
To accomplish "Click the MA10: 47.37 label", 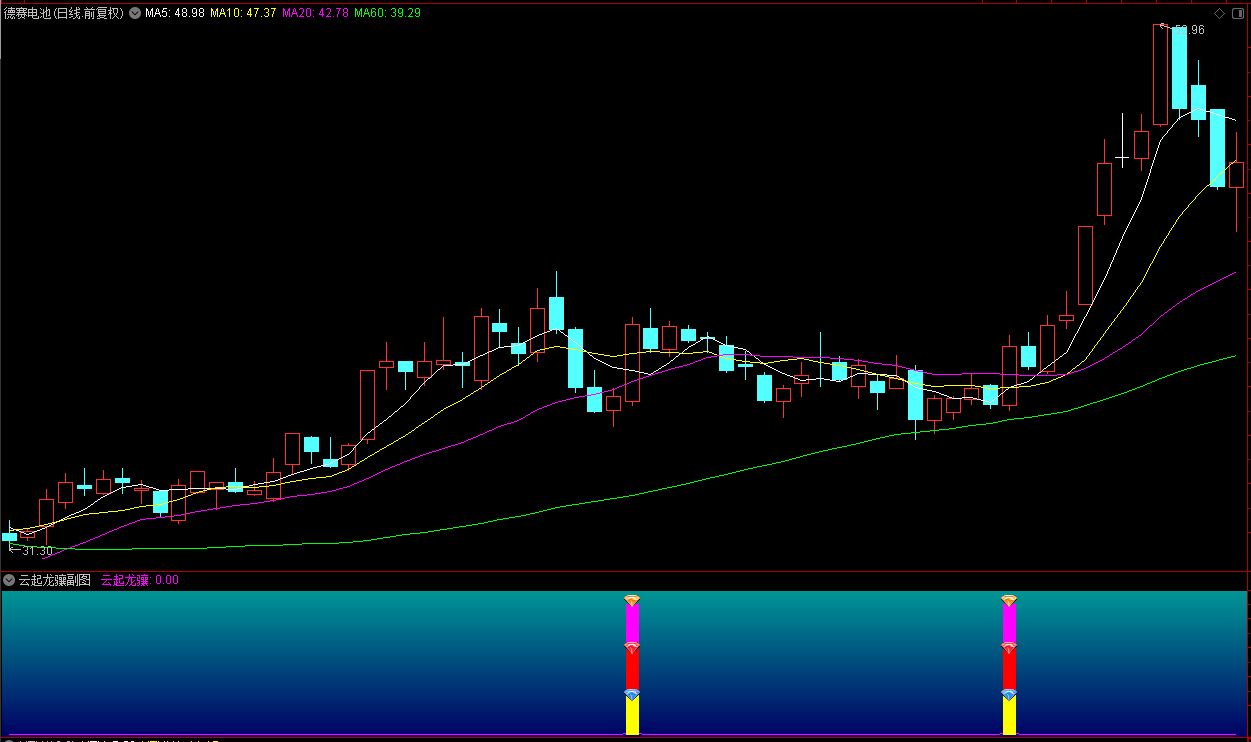I will click(243, 14).
